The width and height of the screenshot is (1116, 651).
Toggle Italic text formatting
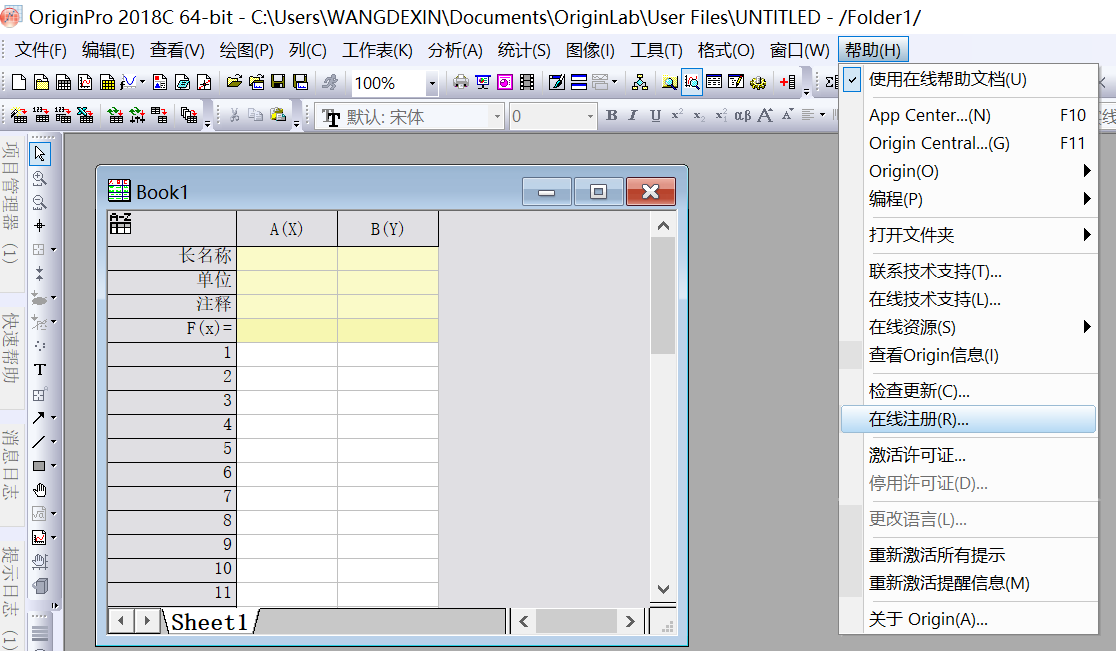[633, 115]
